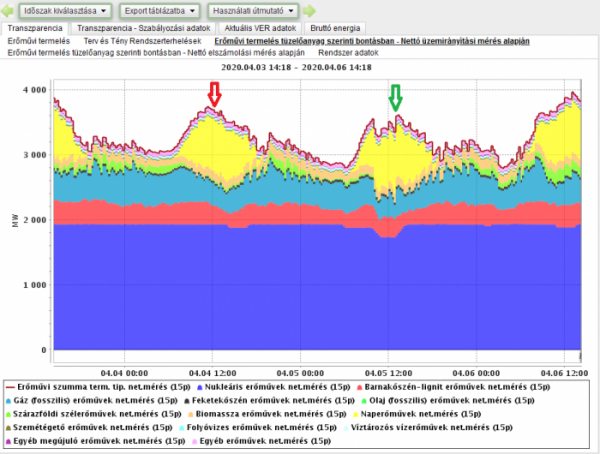
Task: Click the Gáz (fosszilis) legend marker
Action: pyautogui.click(x=9, y=399)
